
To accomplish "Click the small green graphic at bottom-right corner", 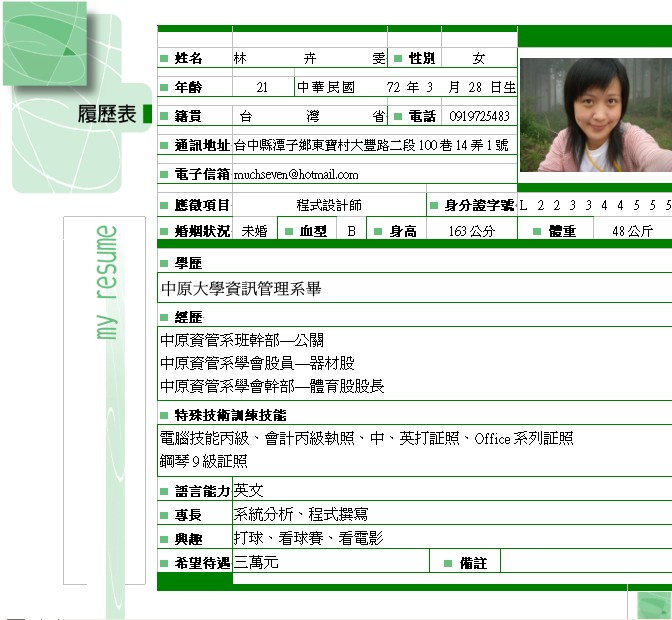I will click(650, 603).
